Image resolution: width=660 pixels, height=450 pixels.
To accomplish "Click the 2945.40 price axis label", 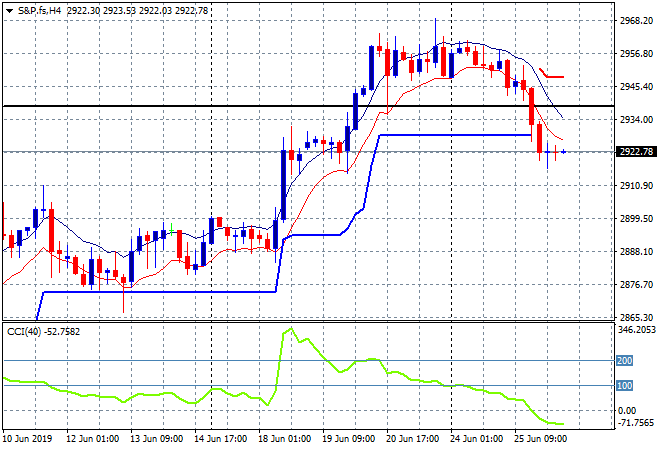I will pyautogui.click(x=636, y=87).
